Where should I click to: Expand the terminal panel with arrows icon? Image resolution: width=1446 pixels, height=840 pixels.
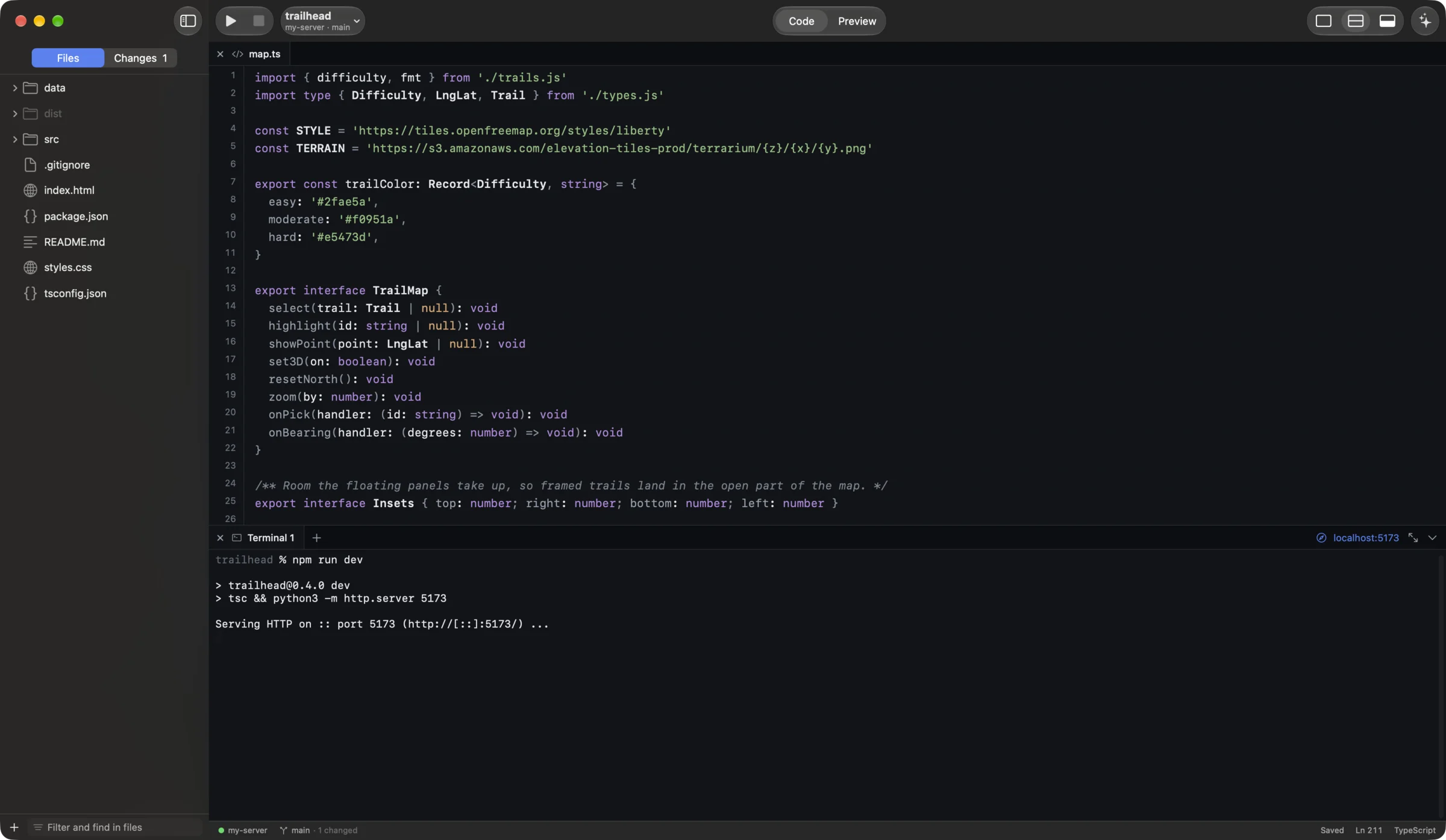point(1413,538)
